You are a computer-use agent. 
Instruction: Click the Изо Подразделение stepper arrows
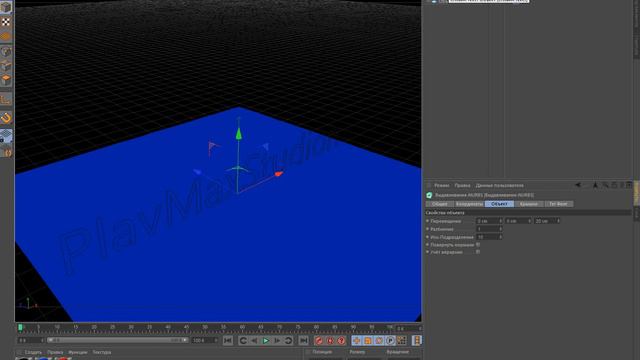pyautogui.click(x=501, y=237)
